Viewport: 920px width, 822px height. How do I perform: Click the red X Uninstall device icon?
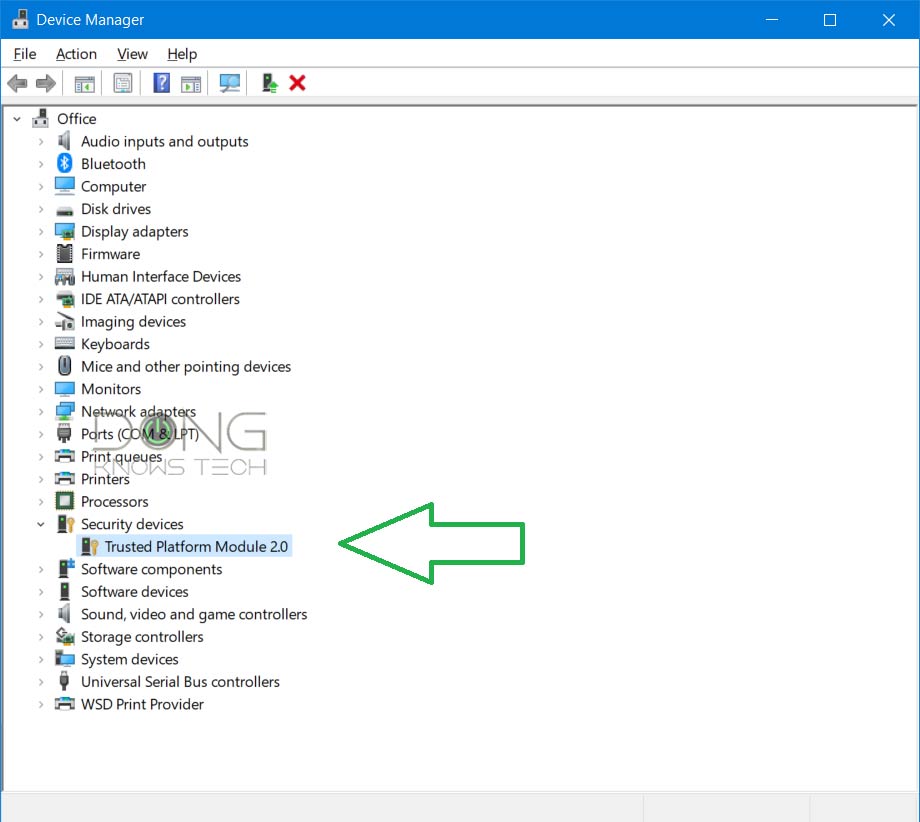coord(297,83)
